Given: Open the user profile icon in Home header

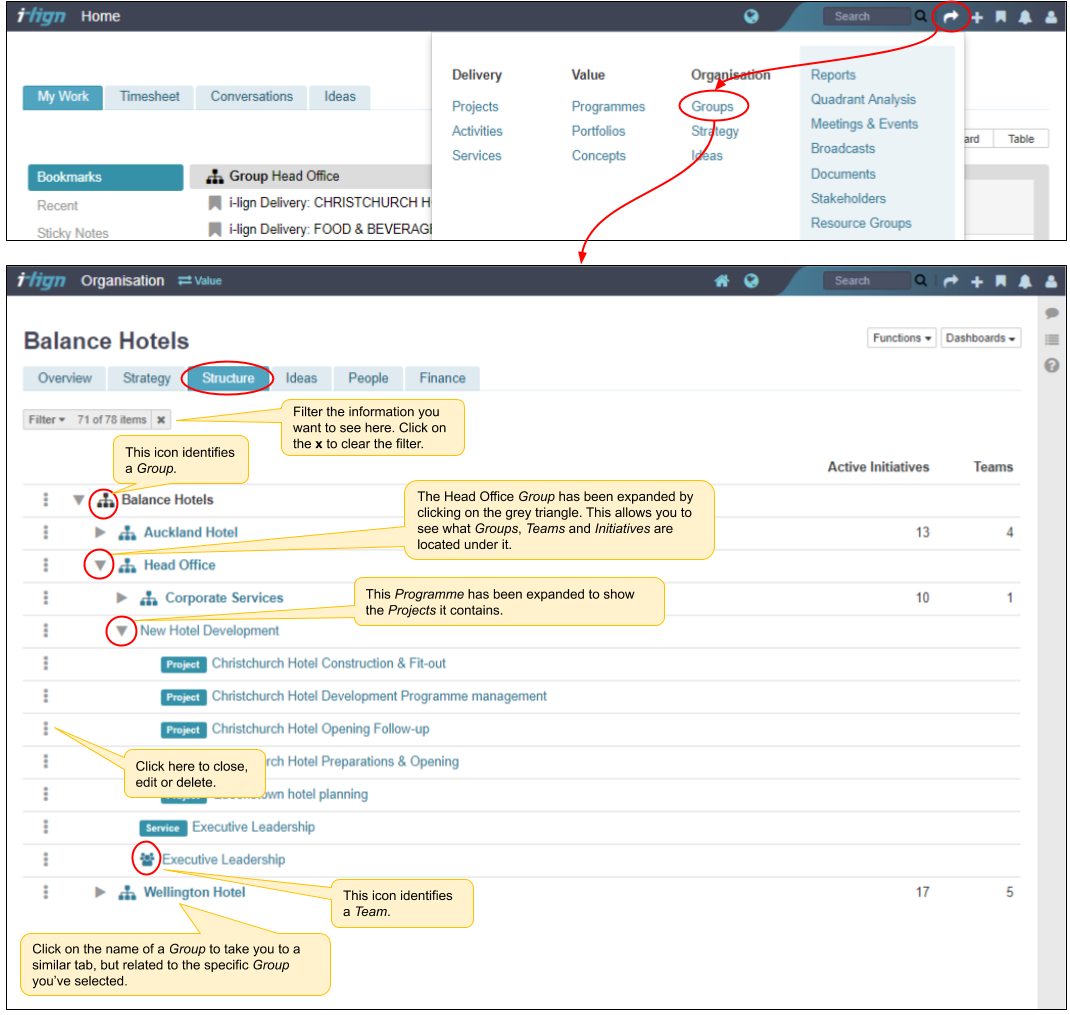Looking at the screenshot, I should point(1051,17).
